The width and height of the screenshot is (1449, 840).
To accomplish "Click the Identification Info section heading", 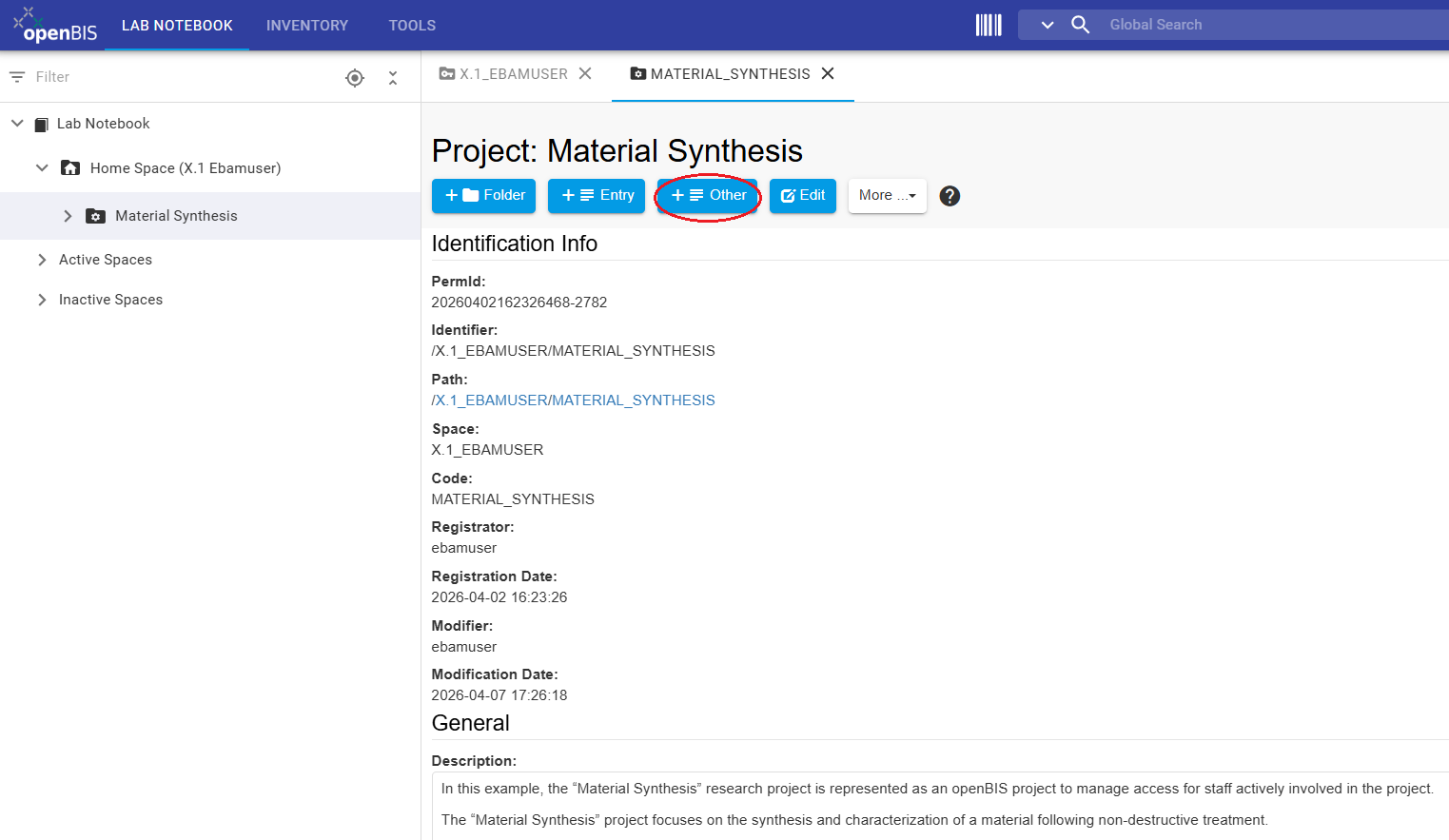I will [515, 244].
